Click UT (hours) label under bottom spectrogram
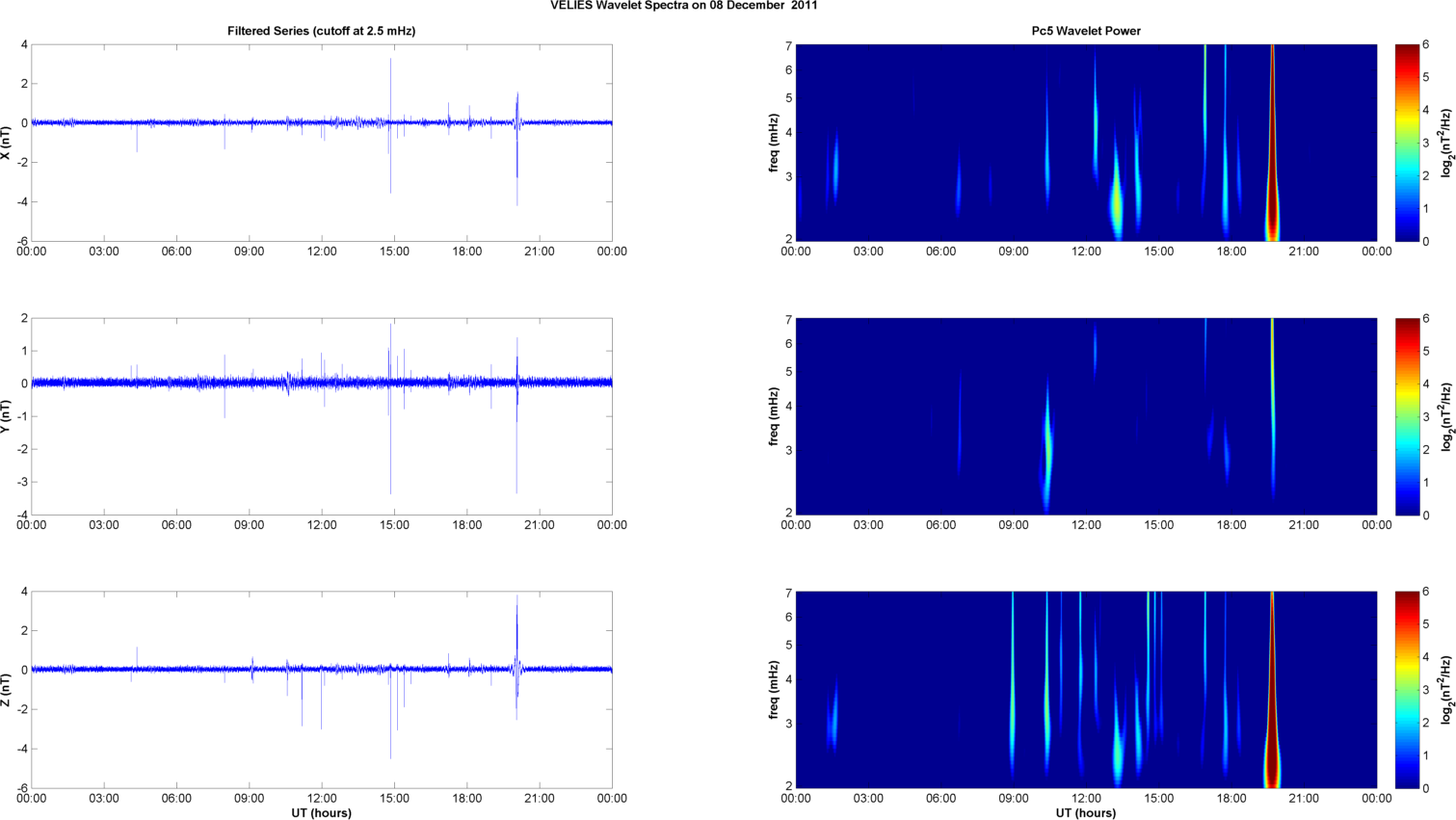This screenshot has height=820, width=1456. point(1086,813)
